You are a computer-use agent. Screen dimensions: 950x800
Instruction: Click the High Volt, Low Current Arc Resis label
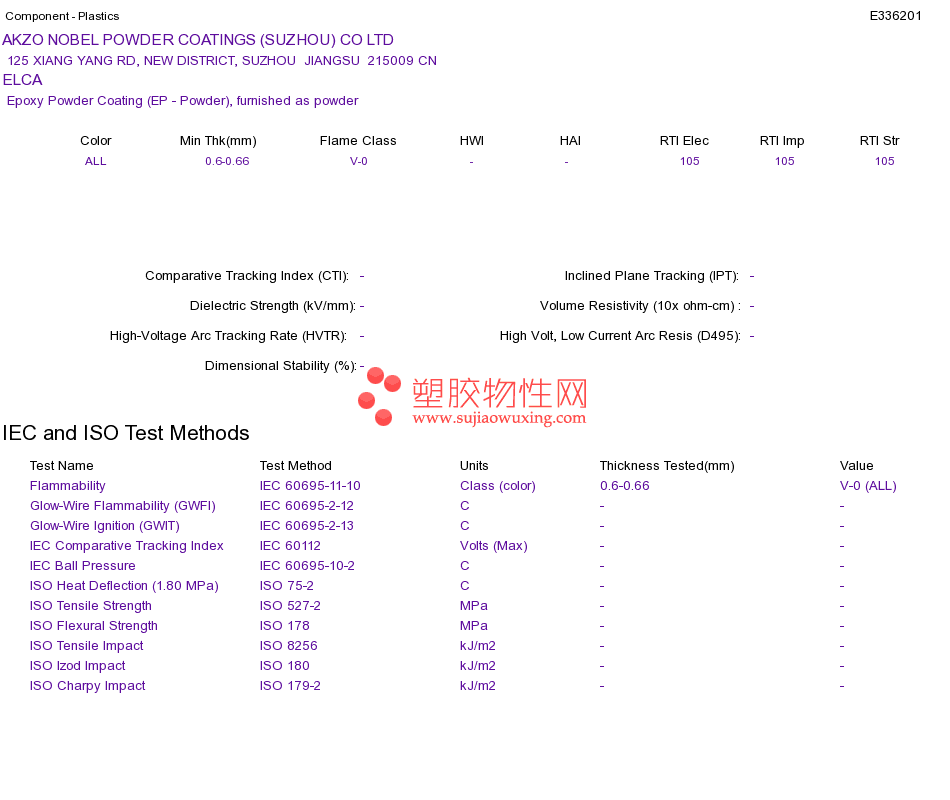[620, 336]
